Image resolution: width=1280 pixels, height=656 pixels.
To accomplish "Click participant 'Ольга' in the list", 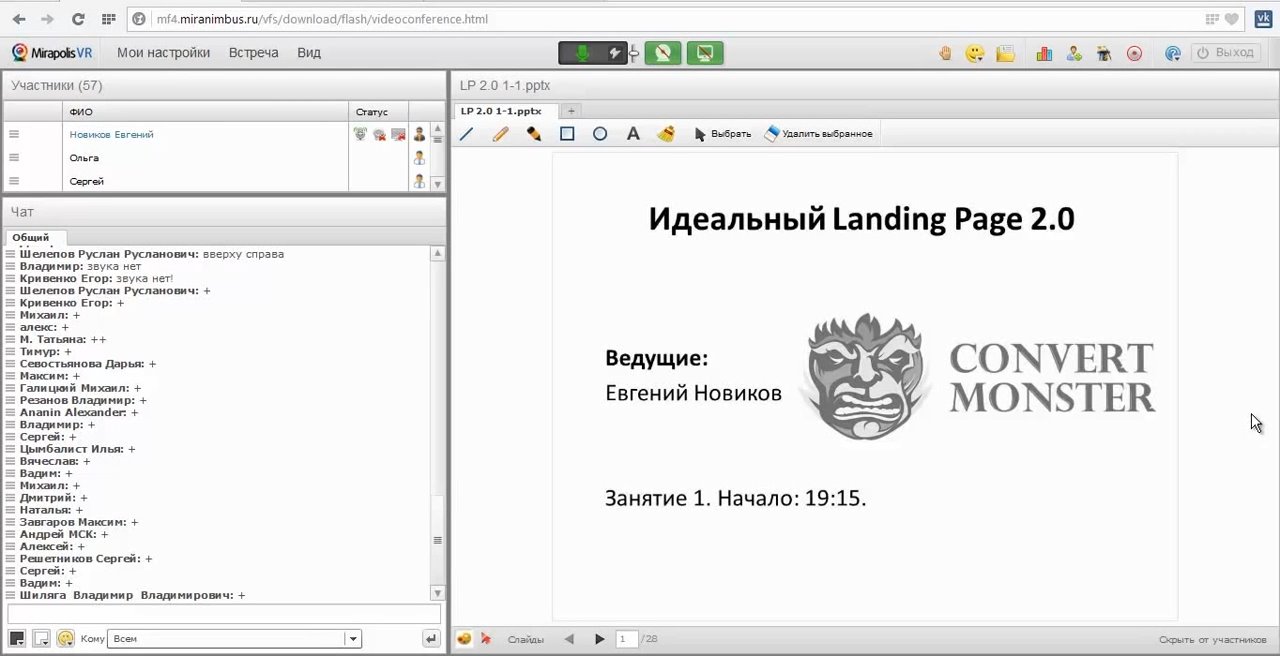I will (84, 158).
